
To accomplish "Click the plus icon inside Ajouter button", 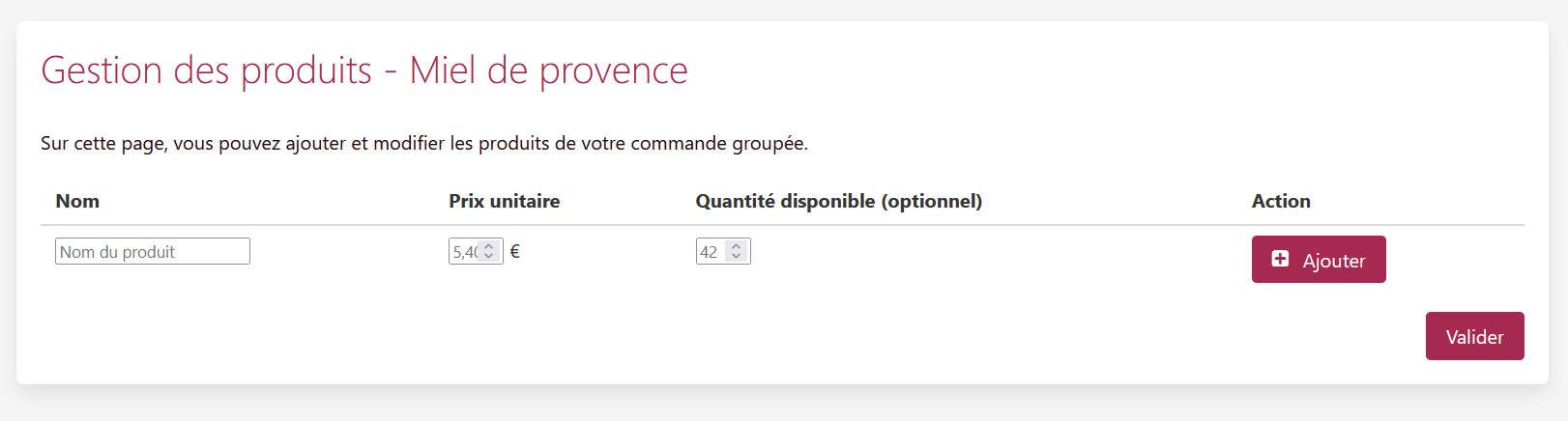I will coord(1280,259).
